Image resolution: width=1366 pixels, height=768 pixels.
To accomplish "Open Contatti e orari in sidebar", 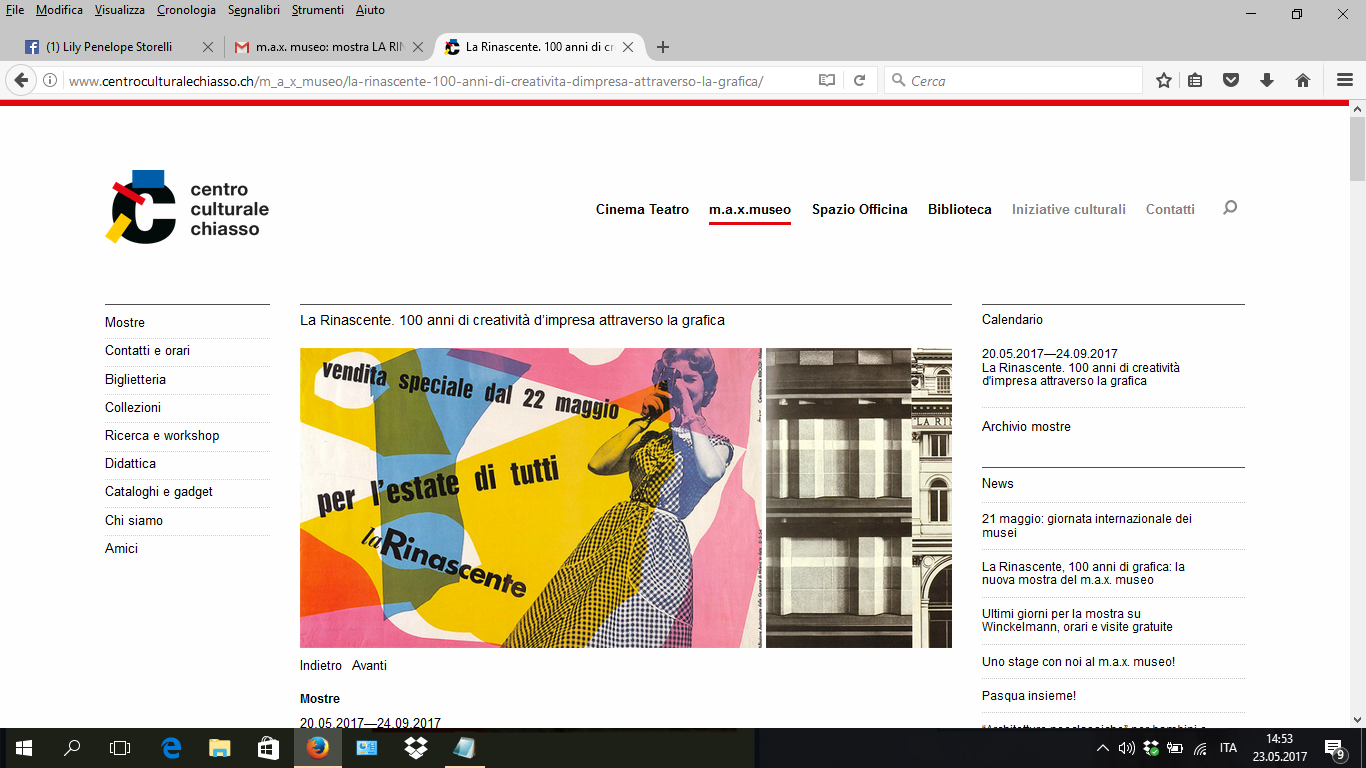I will click(x=147, y=351).
